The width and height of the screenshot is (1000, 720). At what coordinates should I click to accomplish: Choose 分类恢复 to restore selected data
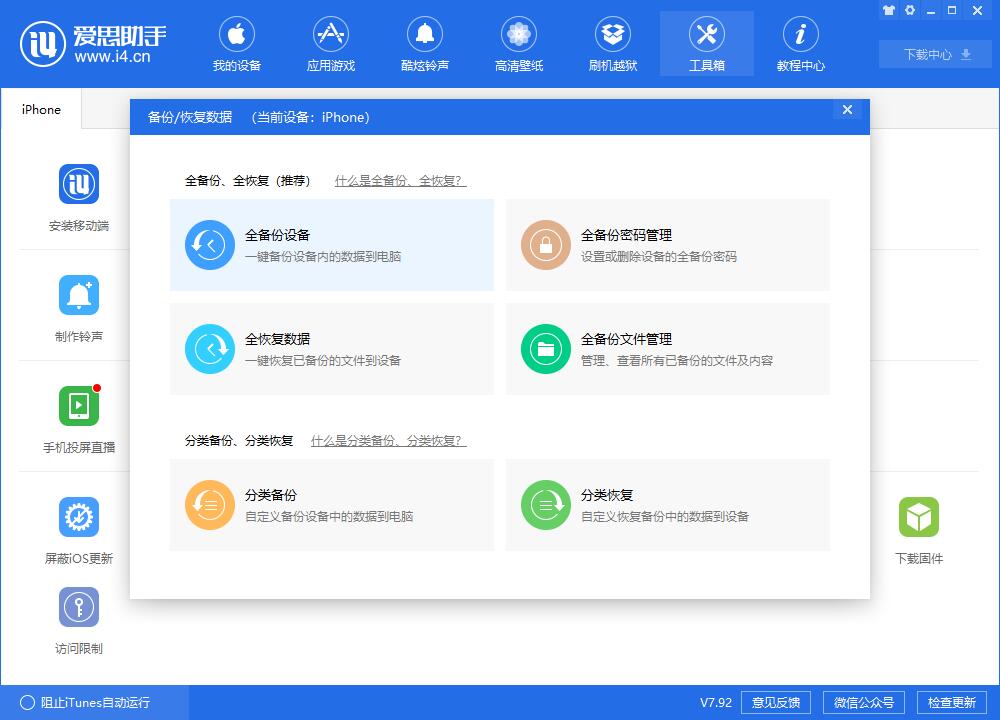(668, 505)
